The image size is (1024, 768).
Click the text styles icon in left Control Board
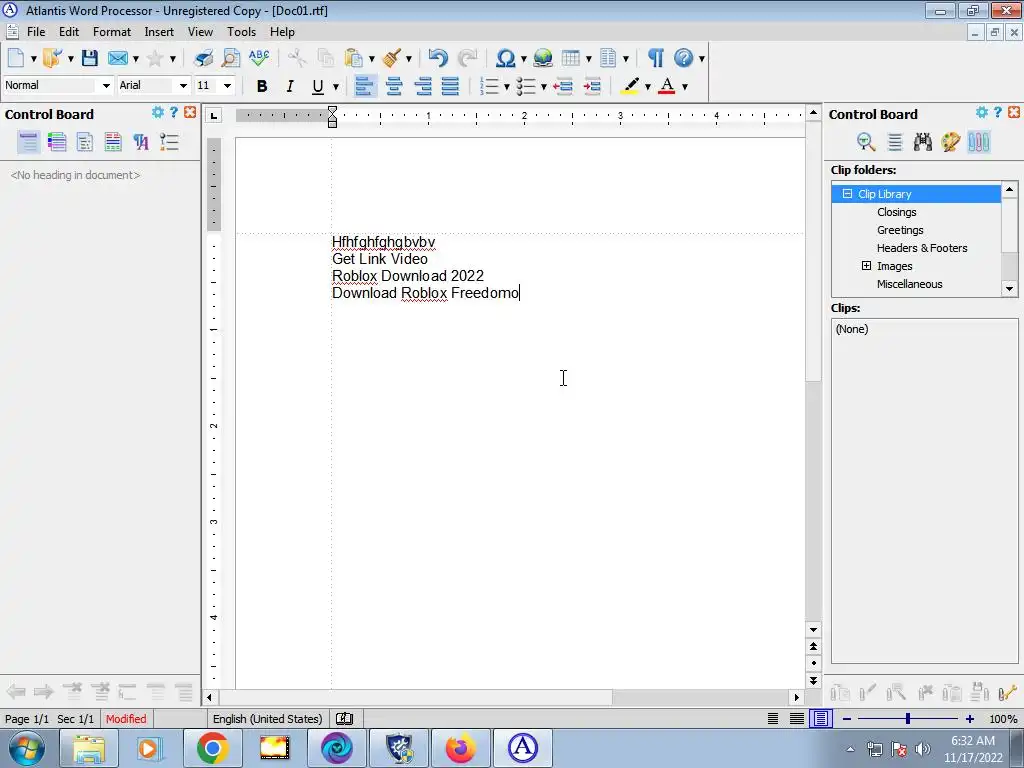(141, 142)
